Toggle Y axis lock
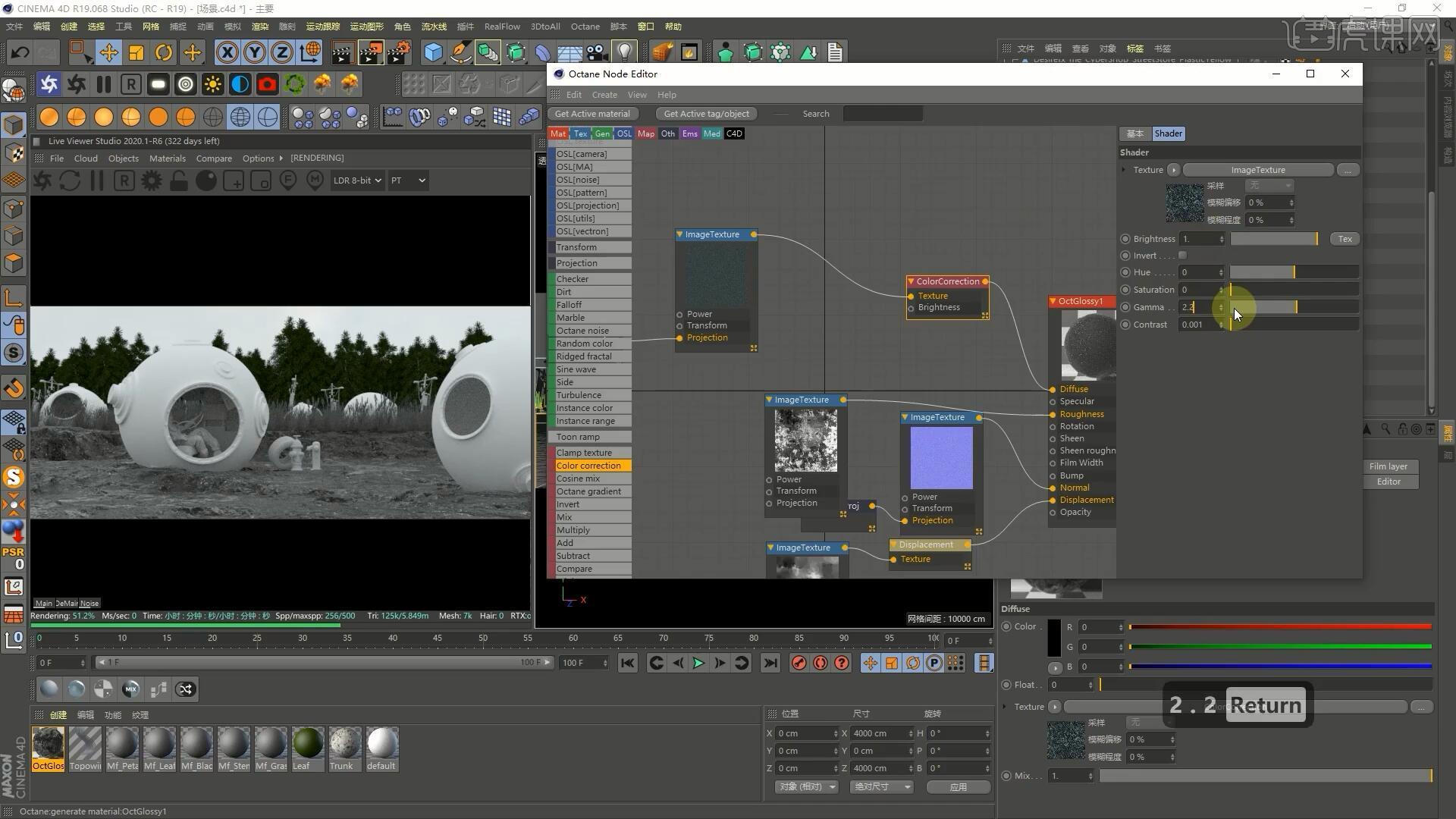 pos(255,52)
